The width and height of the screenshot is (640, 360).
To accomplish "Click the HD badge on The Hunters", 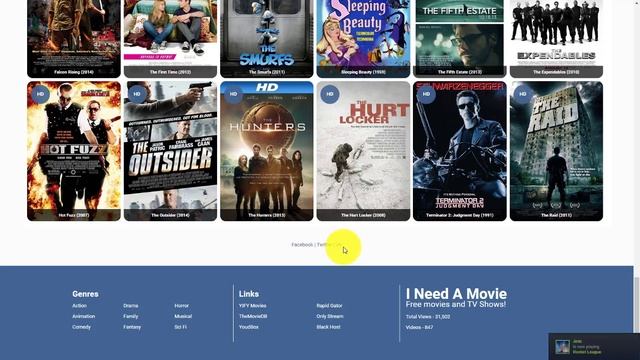I will [x=233, y=94].
